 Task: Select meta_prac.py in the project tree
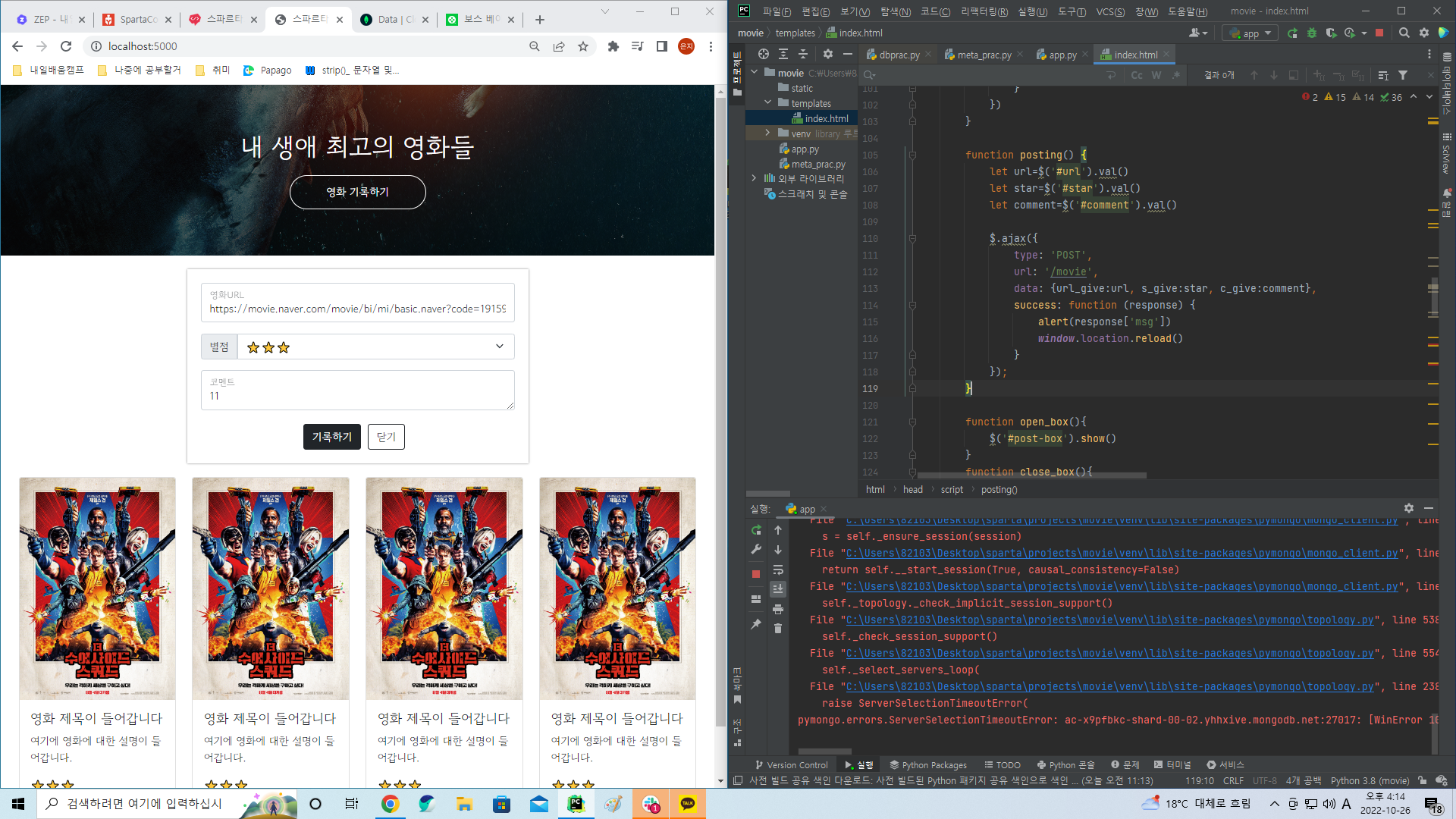(x=817, y=164)
